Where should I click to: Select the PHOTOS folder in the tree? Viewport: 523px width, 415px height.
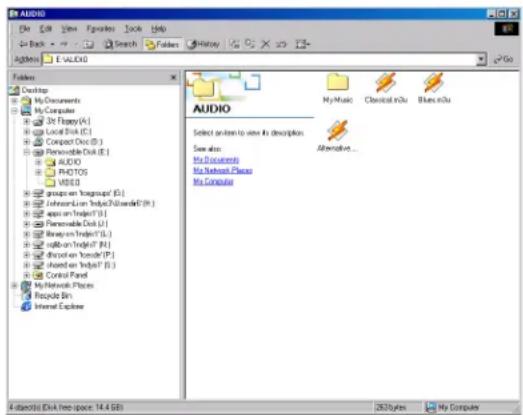(x=73, y=172)
